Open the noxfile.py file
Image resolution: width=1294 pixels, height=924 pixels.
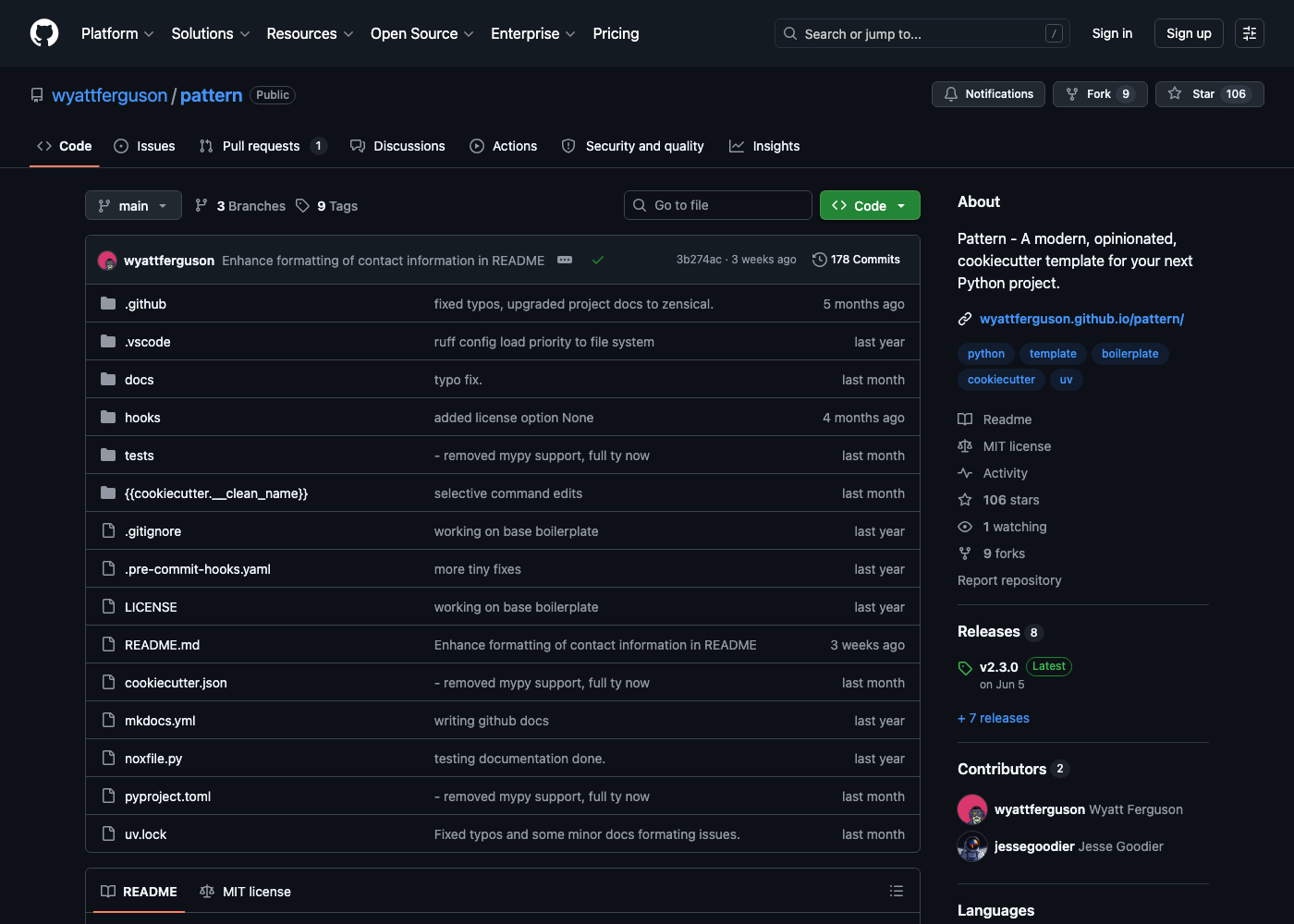tap(153, 759)
